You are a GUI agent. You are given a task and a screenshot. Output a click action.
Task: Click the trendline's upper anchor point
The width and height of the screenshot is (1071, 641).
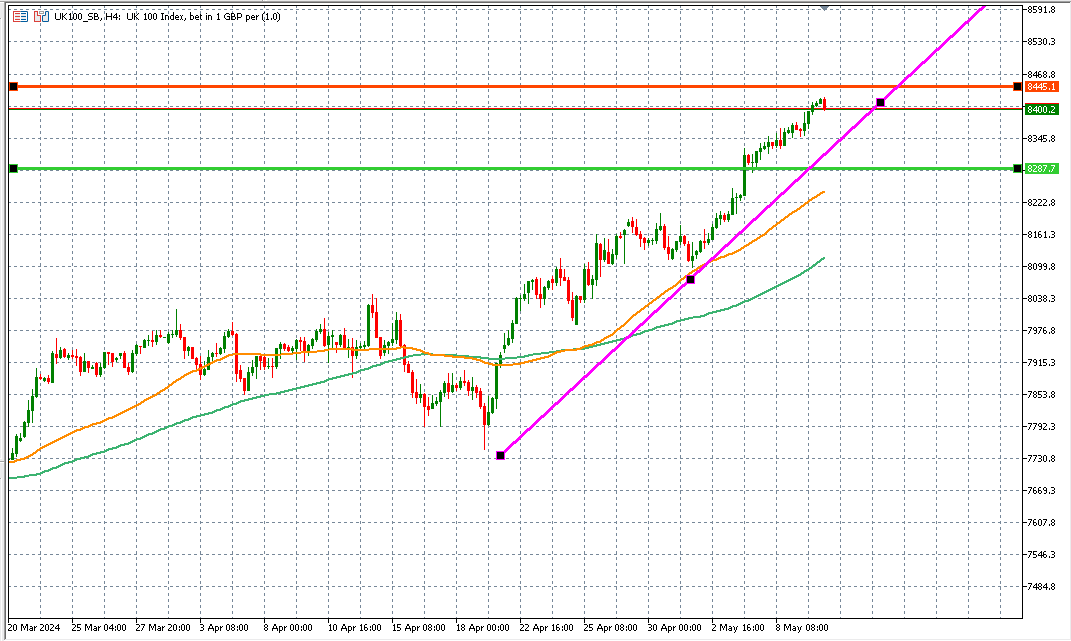[880, 103]
